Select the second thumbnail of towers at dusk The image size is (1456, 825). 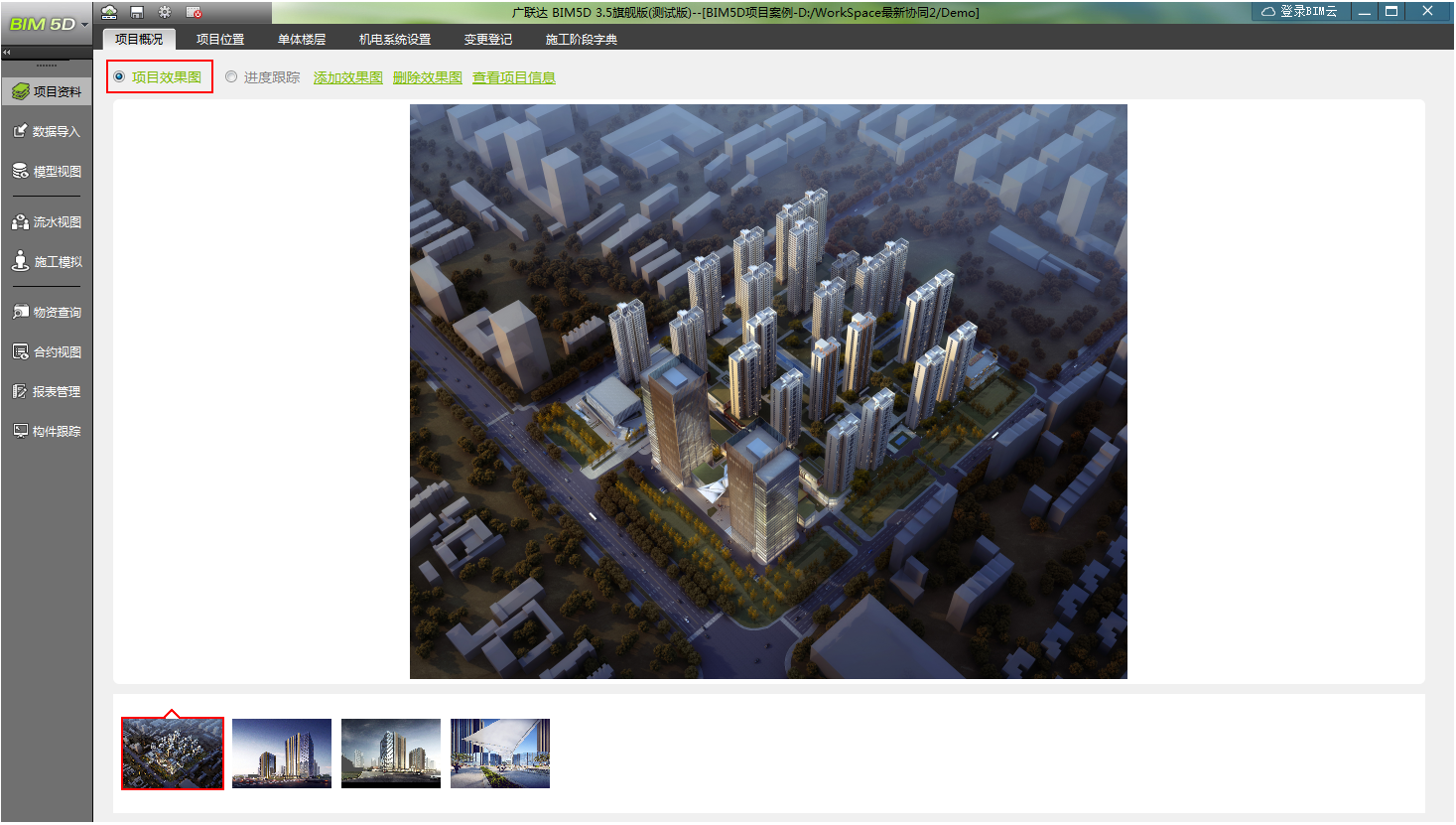coord(282,754)
